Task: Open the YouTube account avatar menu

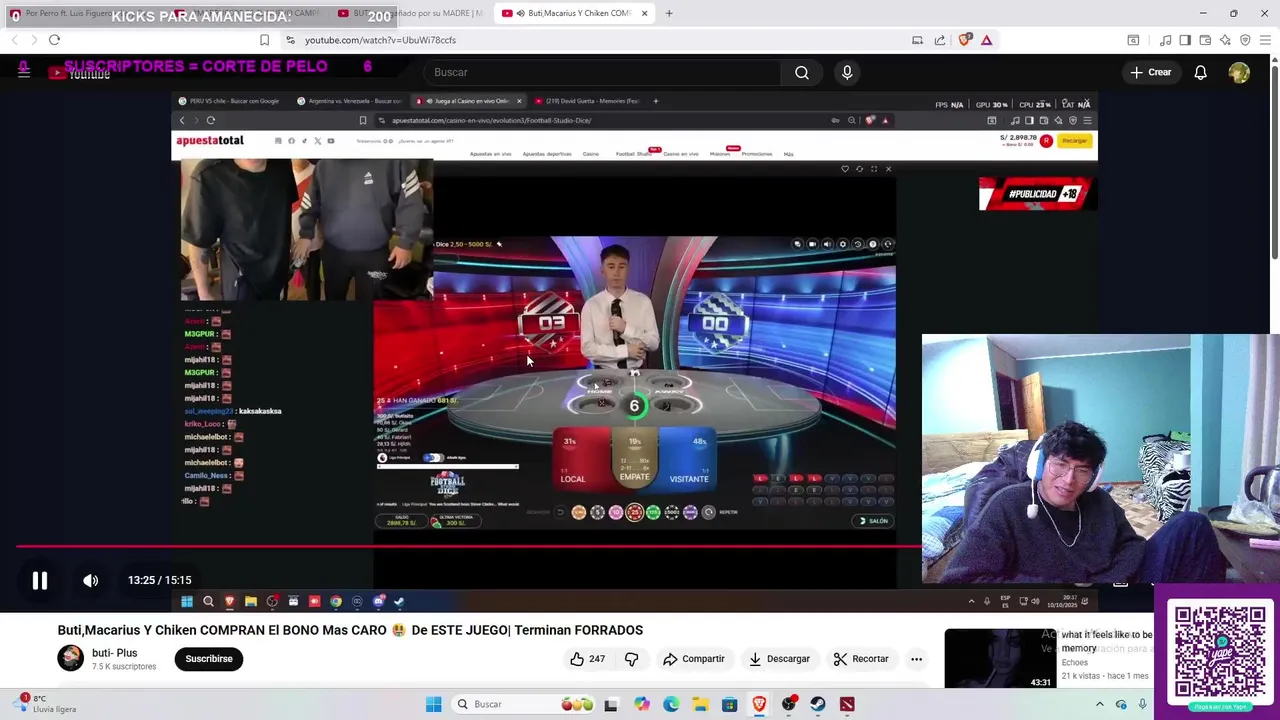Action: click(1239, 72)
